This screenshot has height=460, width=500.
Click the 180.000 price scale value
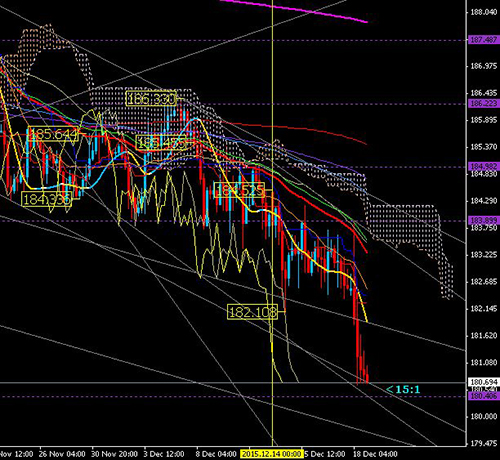(x=483, y=417)
